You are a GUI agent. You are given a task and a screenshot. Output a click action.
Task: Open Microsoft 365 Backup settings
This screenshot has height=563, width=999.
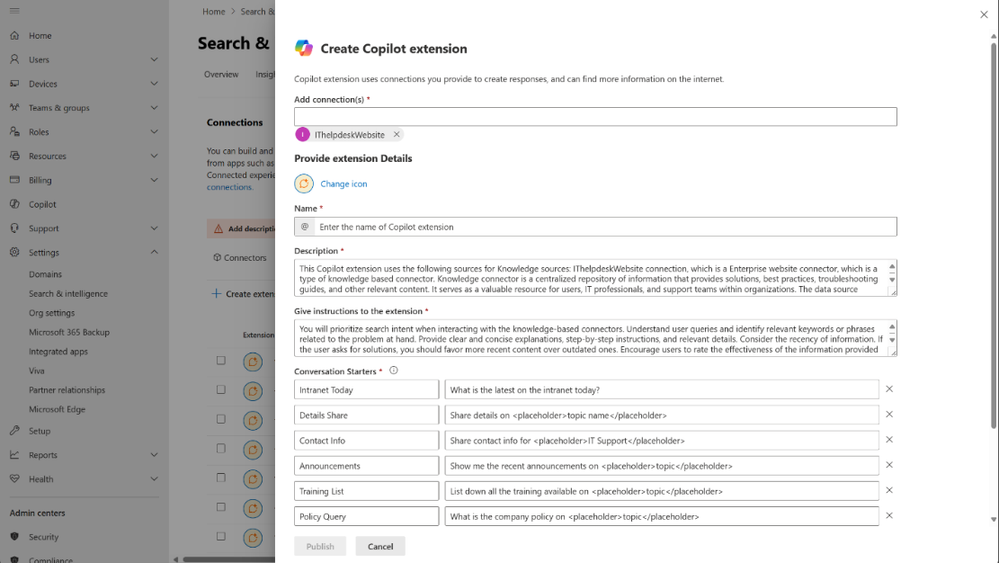pos(69,332)
